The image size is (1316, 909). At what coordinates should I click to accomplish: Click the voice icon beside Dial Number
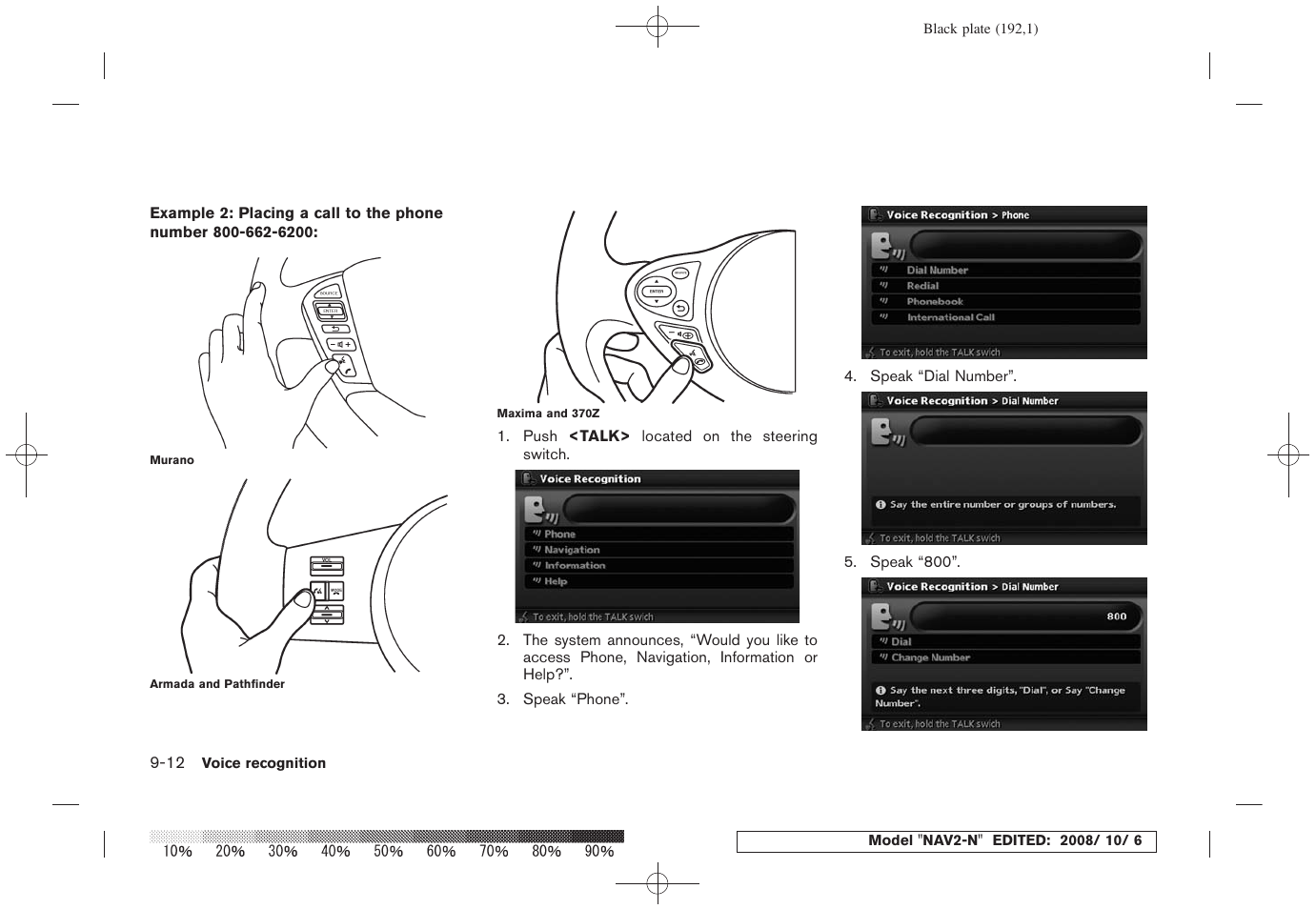pyautogui.click(x=883, y=270)
